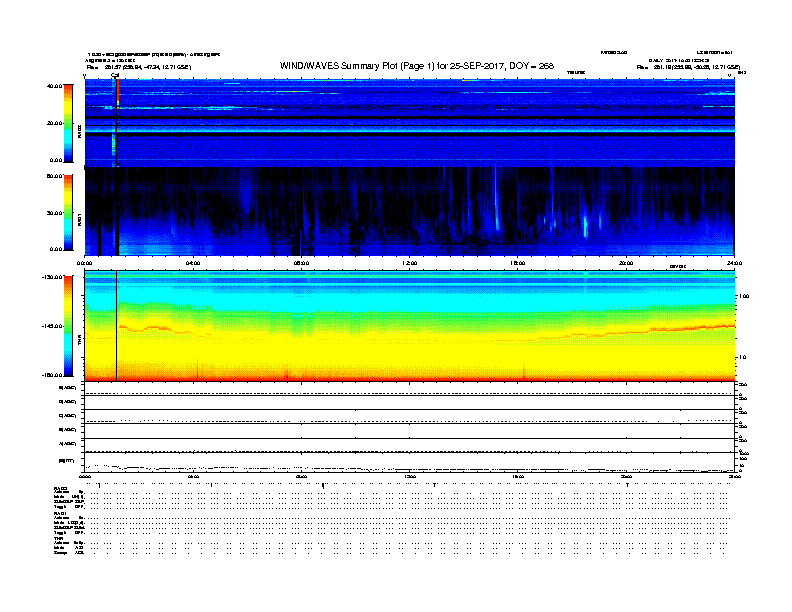Click the TNR spectrogram panel
The image size is (792, 612).
410,326
